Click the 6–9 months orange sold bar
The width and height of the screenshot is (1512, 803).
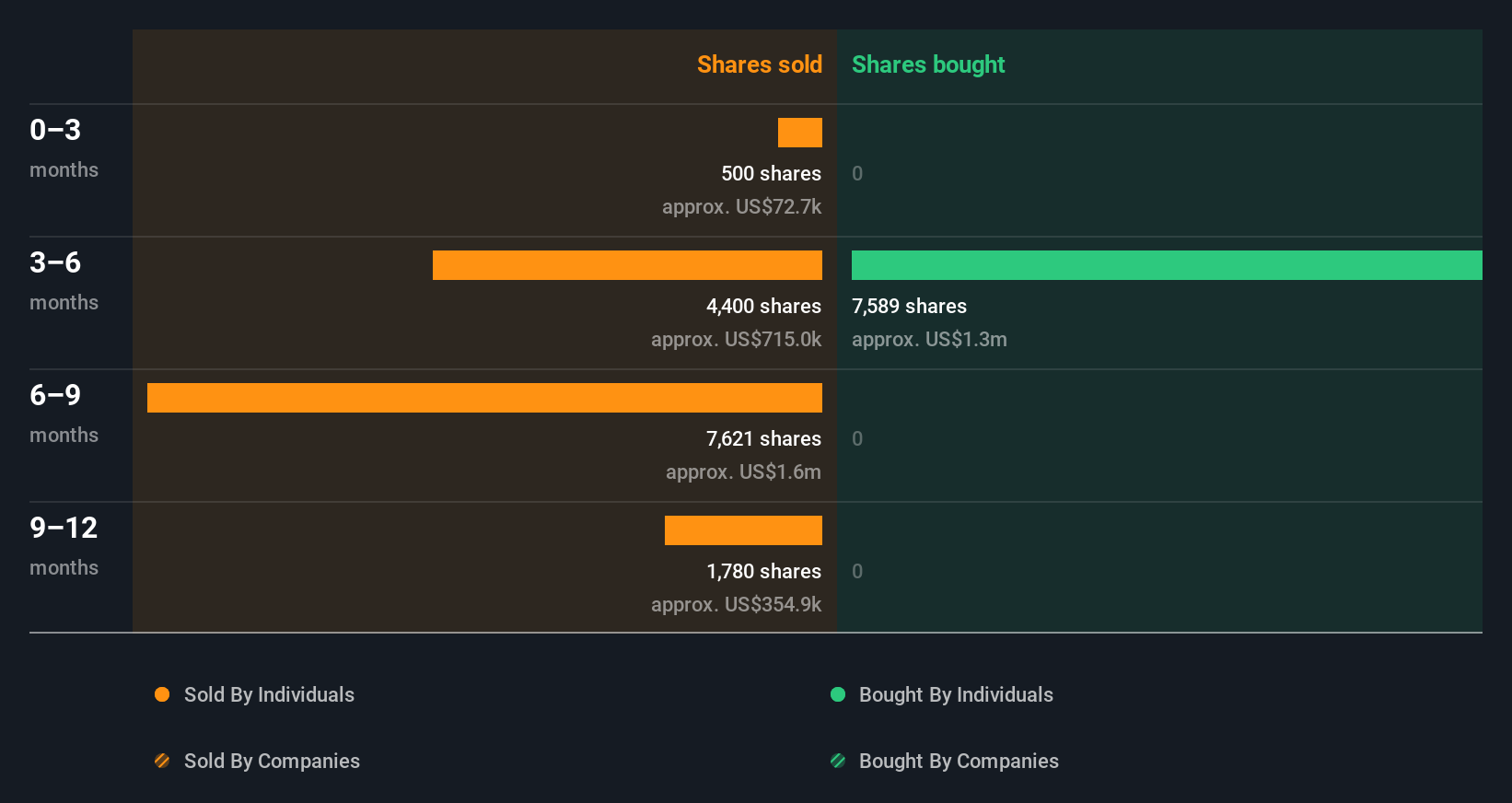[x=484, y=398]
